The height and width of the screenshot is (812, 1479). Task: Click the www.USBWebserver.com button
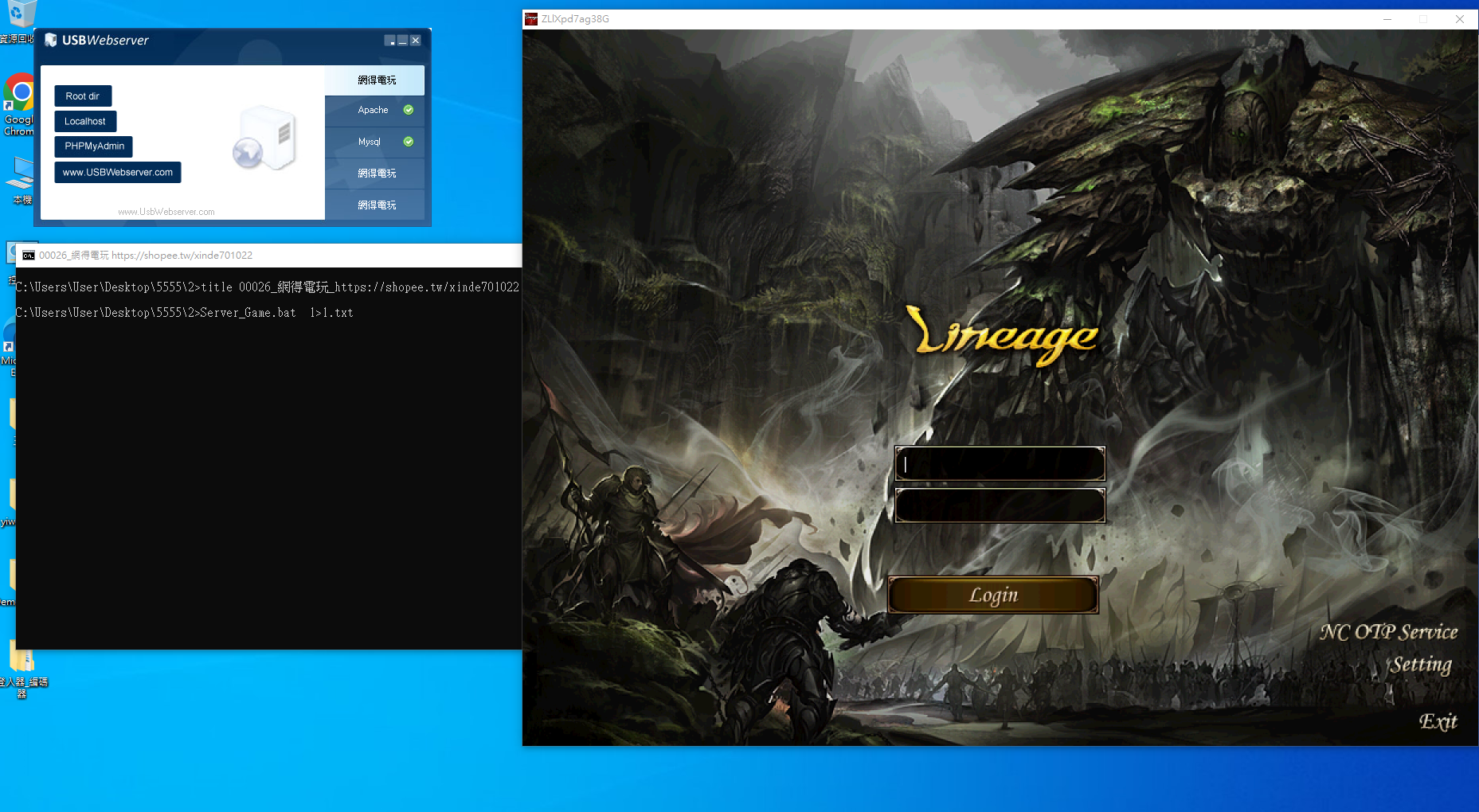pos(118,173)
